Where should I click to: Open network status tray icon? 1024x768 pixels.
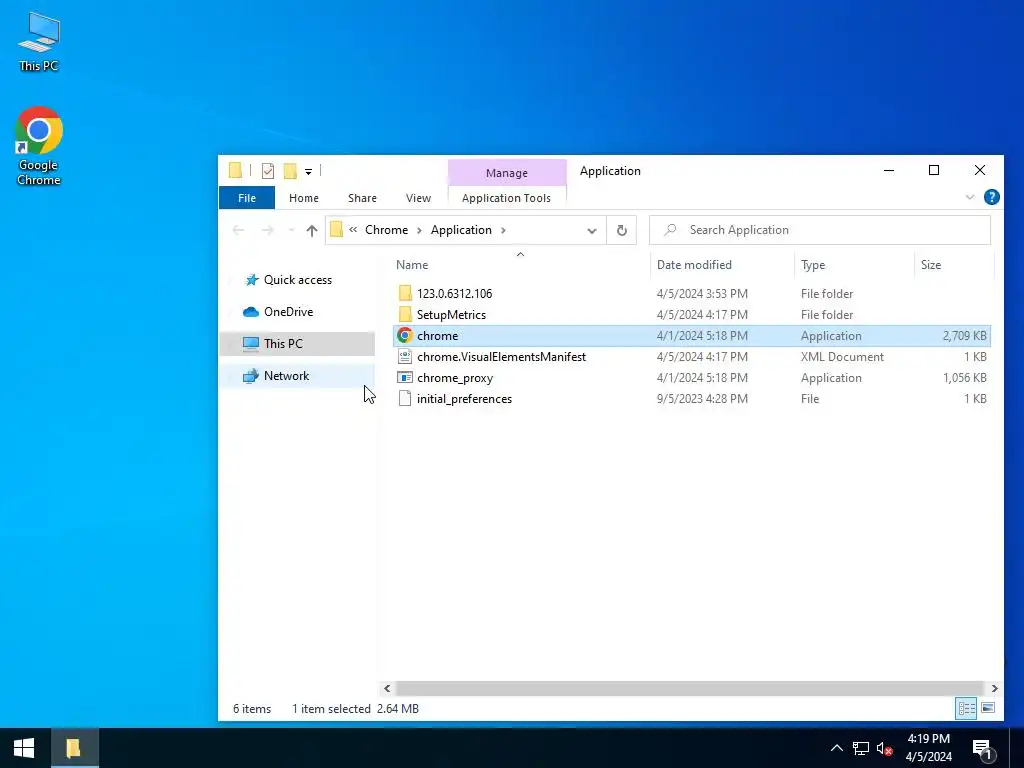point(861,748)
